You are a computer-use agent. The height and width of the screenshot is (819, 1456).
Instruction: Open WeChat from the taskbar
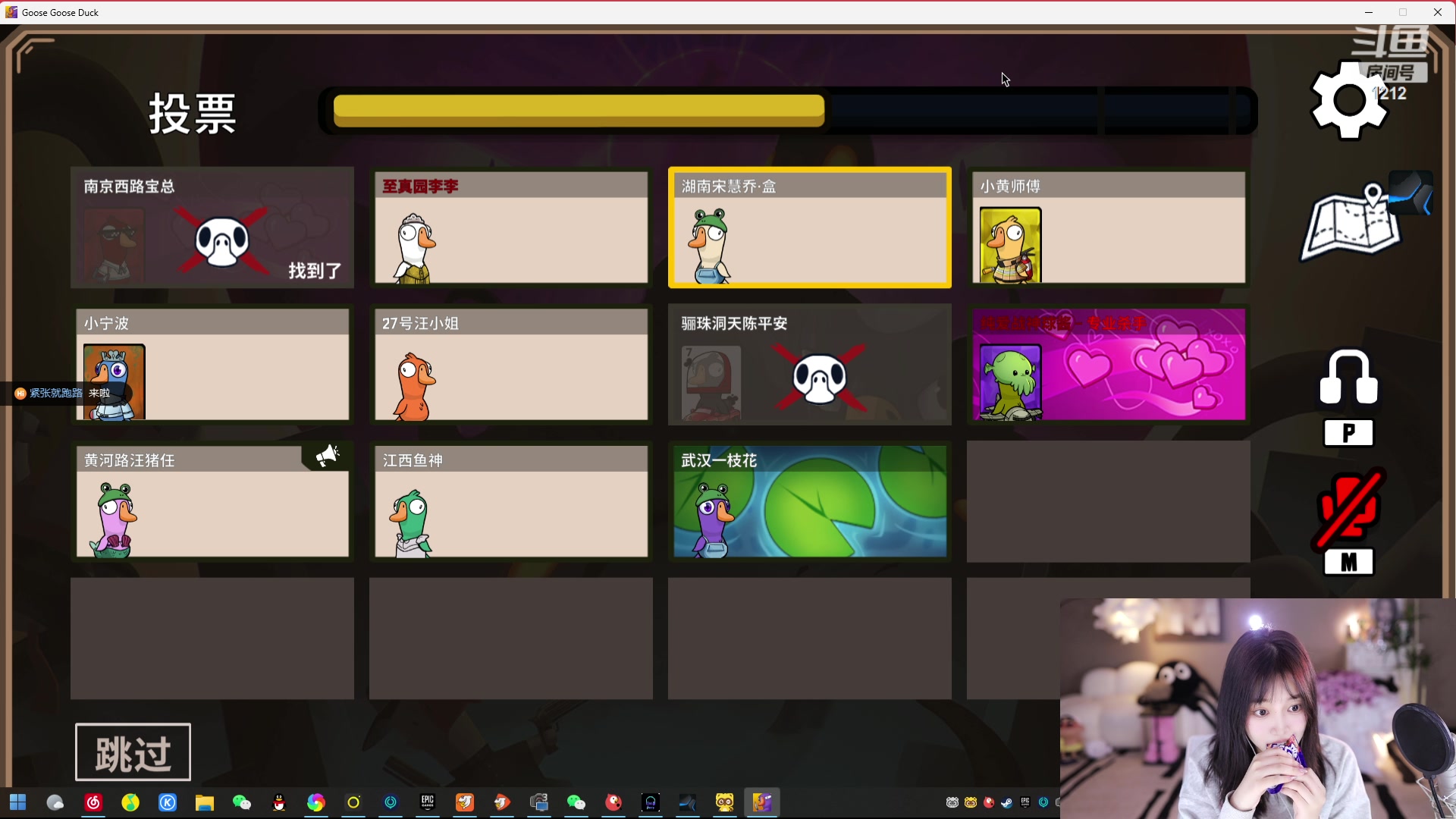click(x=242, y=802)
